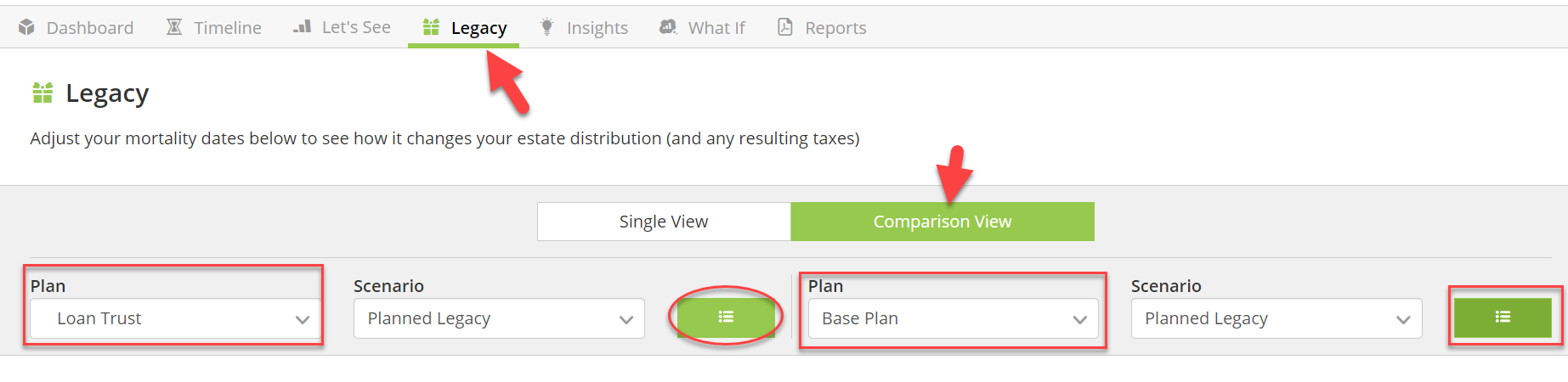This screenshot has width=1568, height=382.
Task: Open the Base Plan dropdown
Action: click(953, 318)
